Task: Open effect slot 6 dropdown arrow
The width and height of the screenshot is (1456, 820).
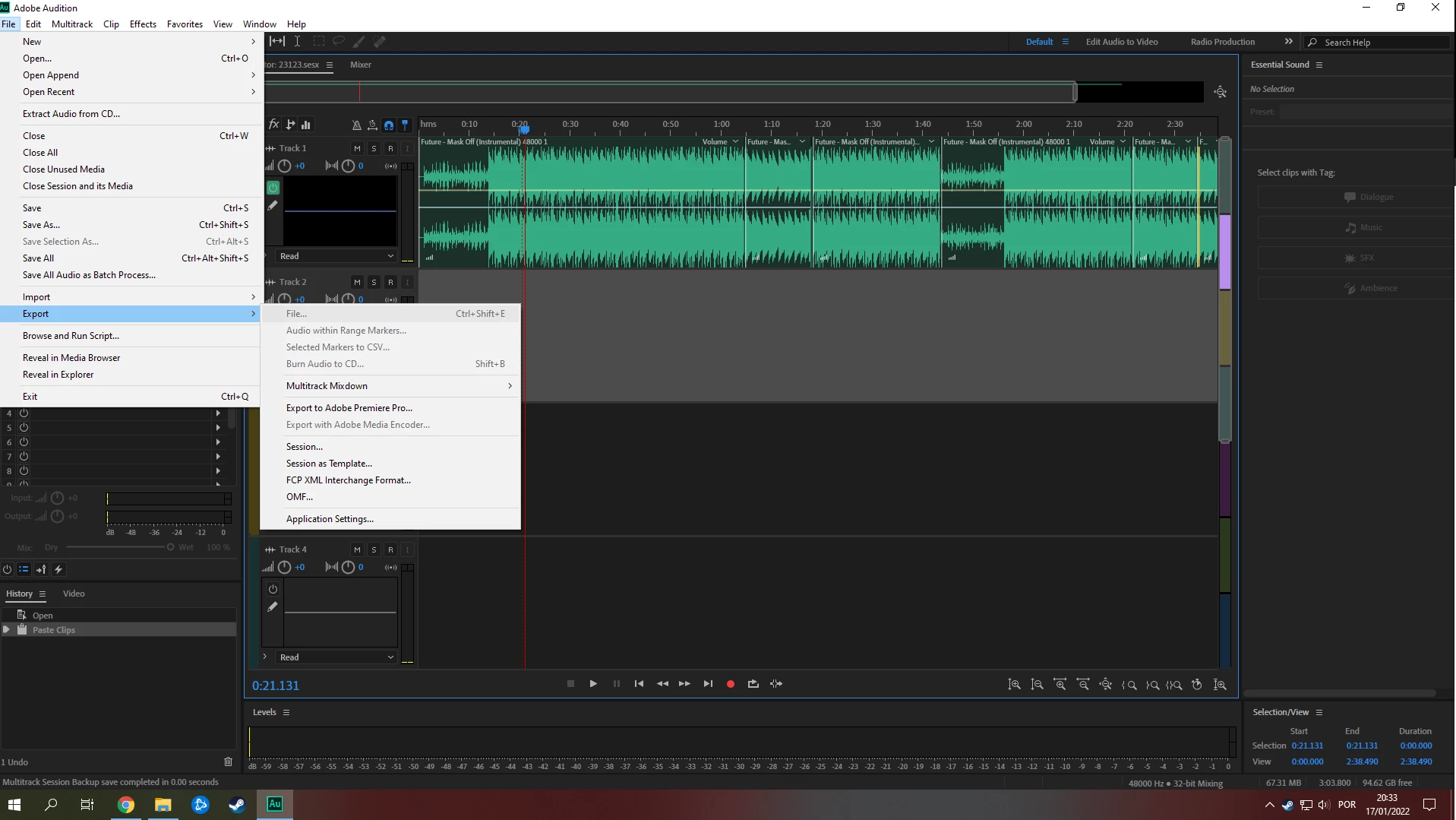Action: [x=218, y=442]
